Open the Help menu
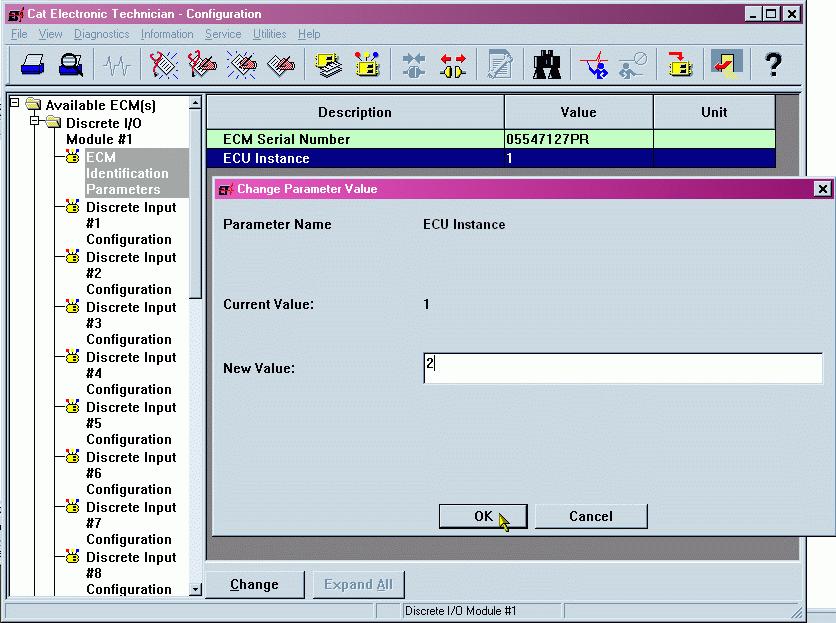 (x=309, y=34)
